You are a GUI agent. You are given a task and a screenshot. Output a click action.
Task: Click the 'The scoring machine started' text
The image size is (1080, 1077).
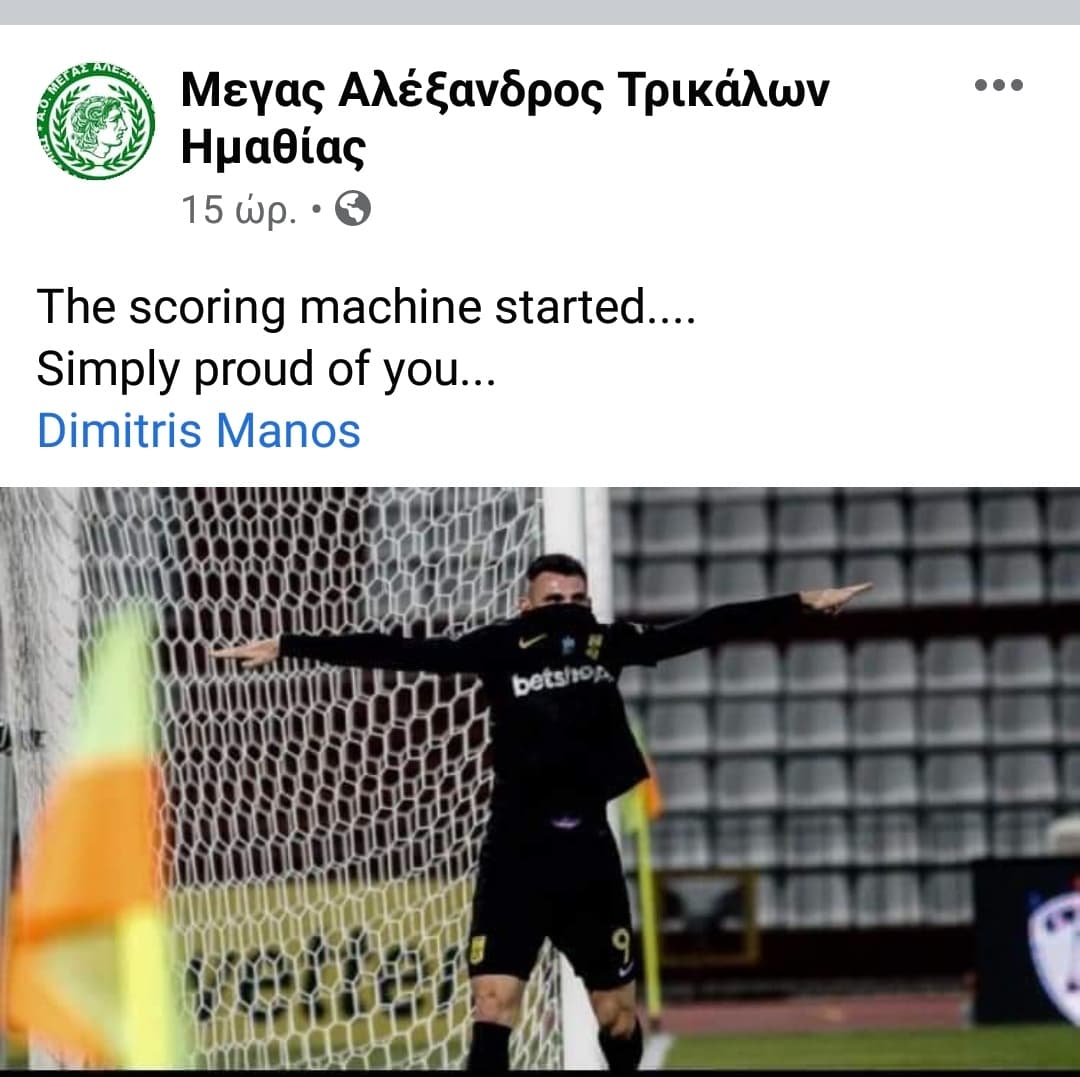point(366,306)
